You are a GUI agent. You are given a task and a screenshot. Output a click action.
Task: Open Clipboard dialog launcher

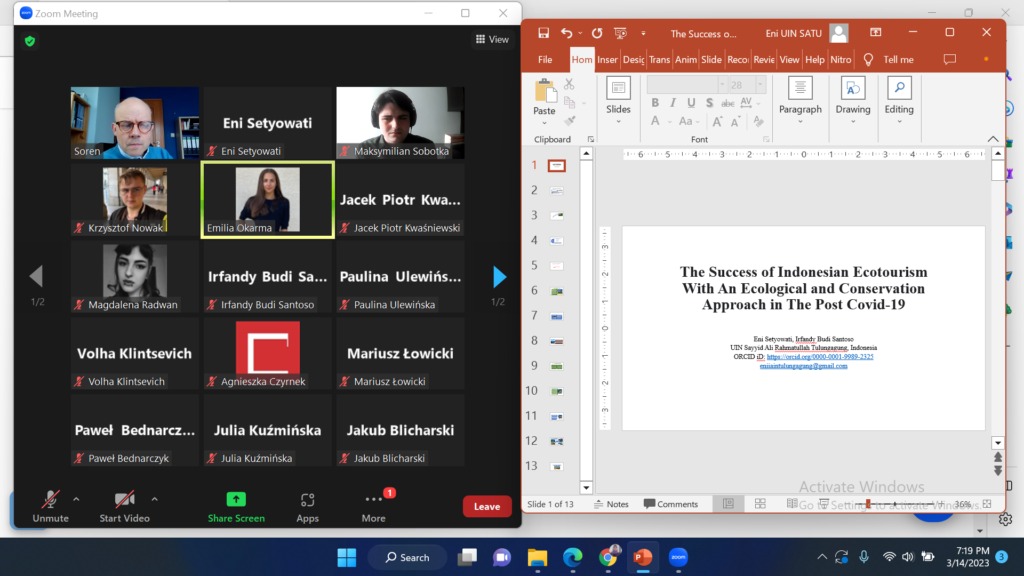590,139
